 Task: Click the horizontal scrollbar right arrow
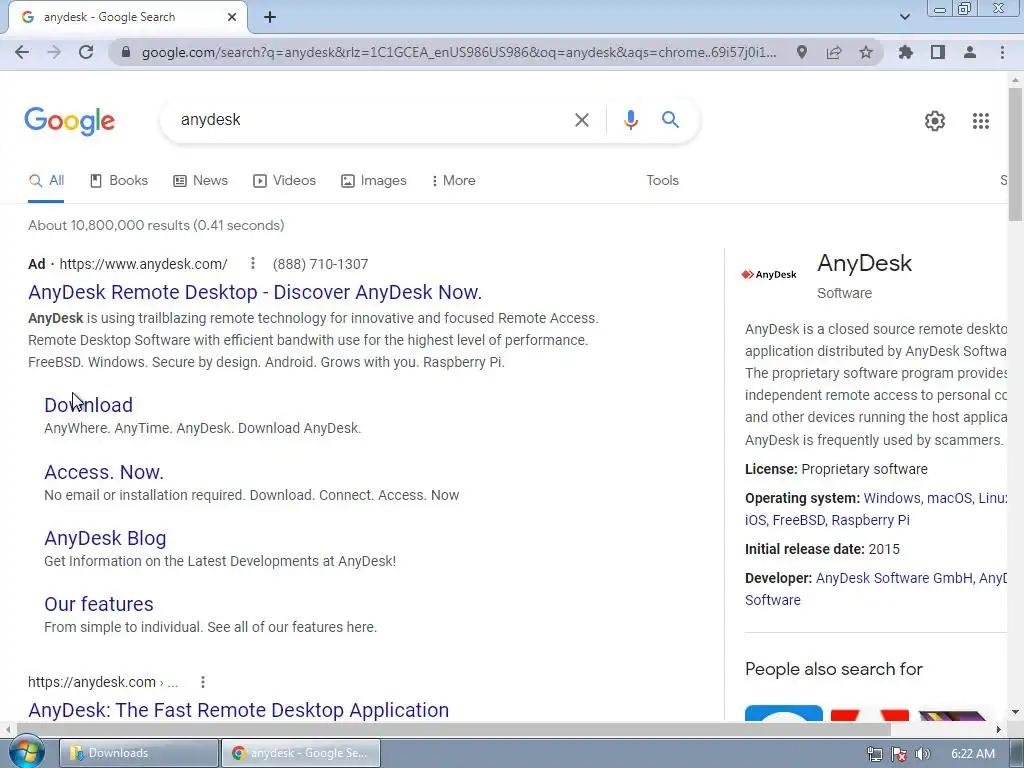coord(999,729)
